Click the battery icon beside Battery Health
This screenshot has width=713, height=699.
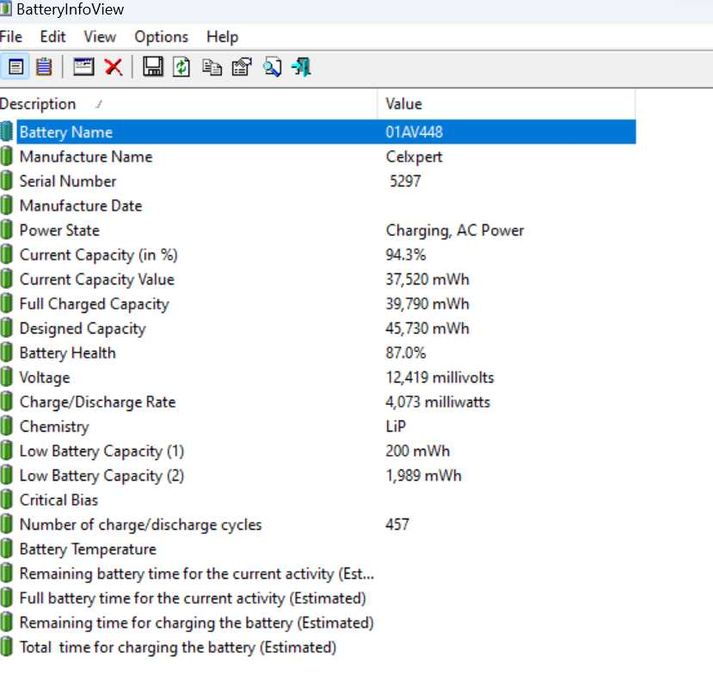(6, 353)
